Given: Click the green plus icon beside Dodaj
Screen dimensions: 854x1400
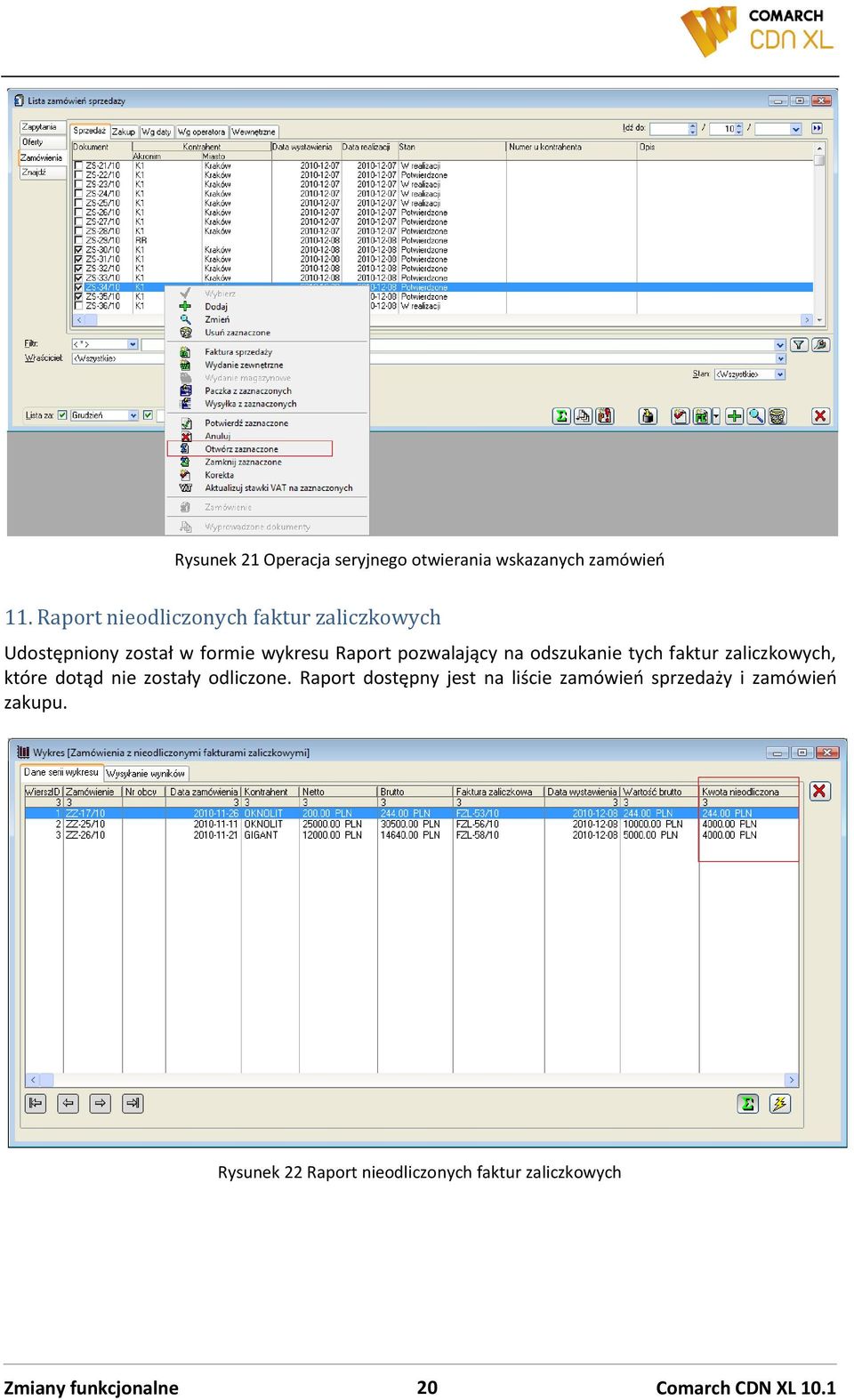Looking at the screenshot, I should (x=185, y=306).
